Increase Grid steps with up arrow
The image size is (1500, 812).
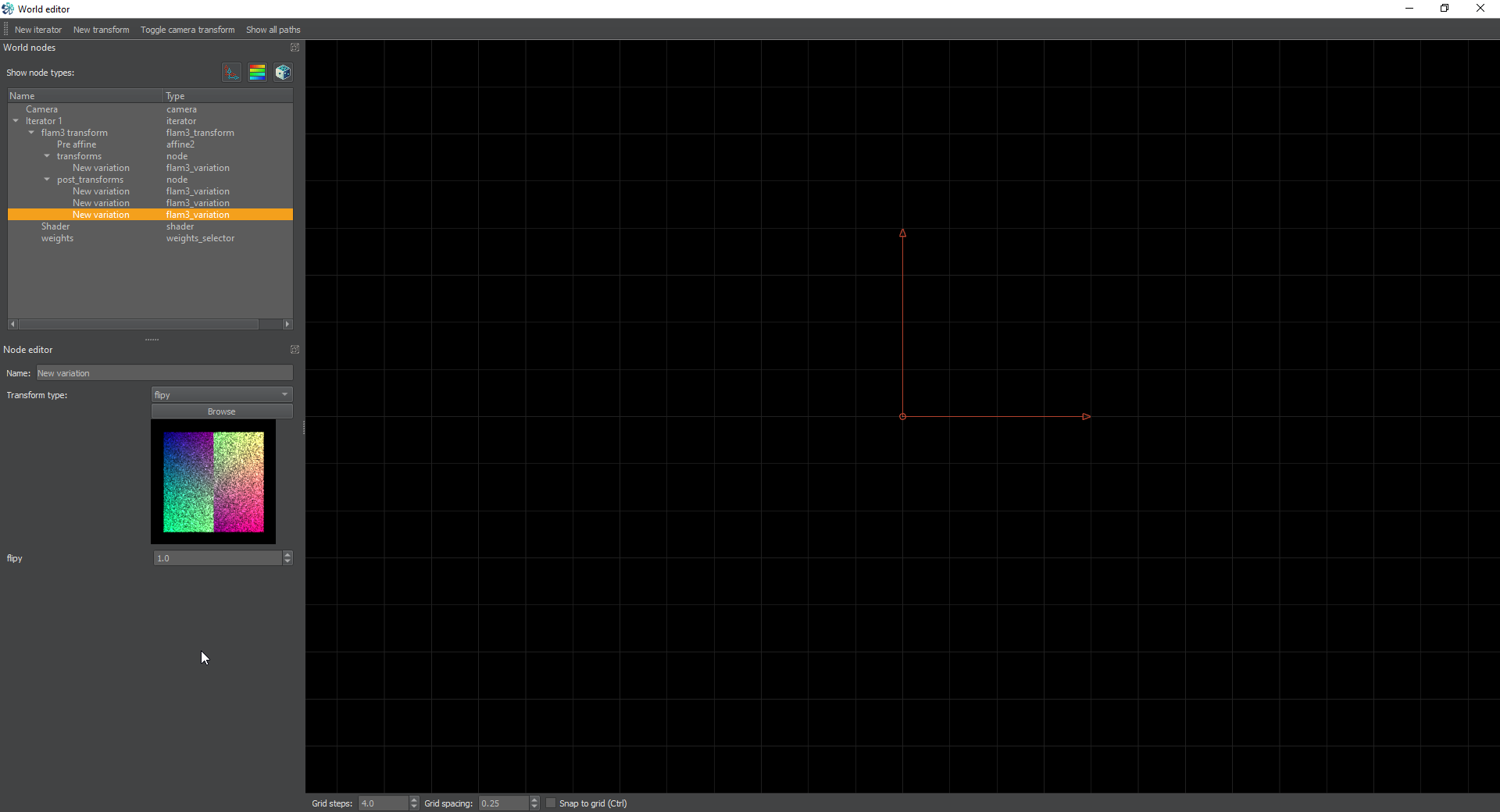(414, 800)
